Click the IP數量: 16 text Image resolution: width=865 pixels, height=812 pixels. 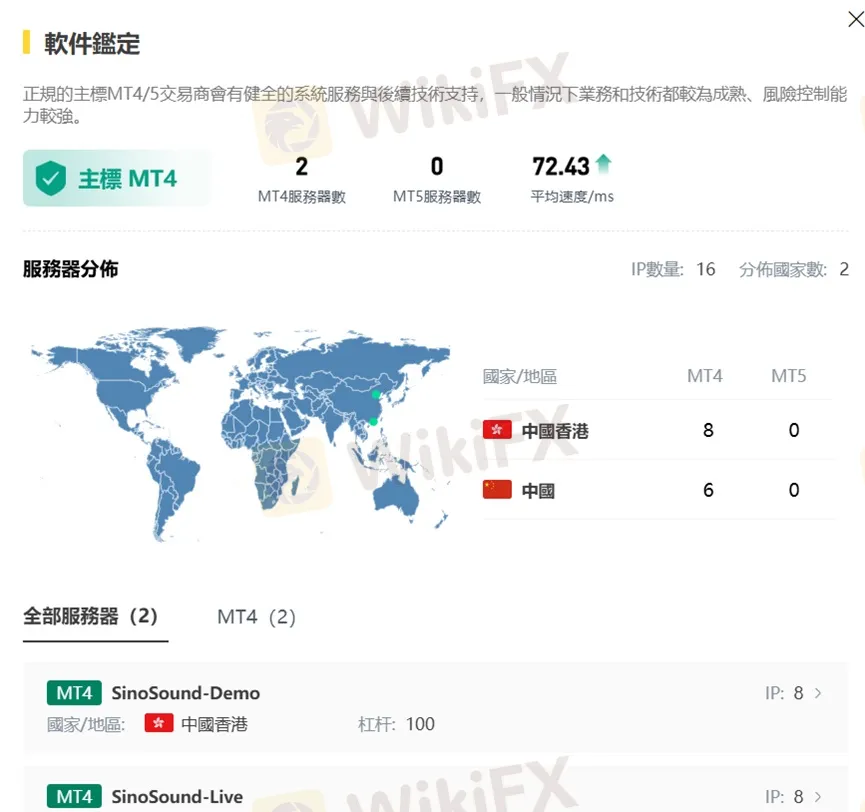673,269
